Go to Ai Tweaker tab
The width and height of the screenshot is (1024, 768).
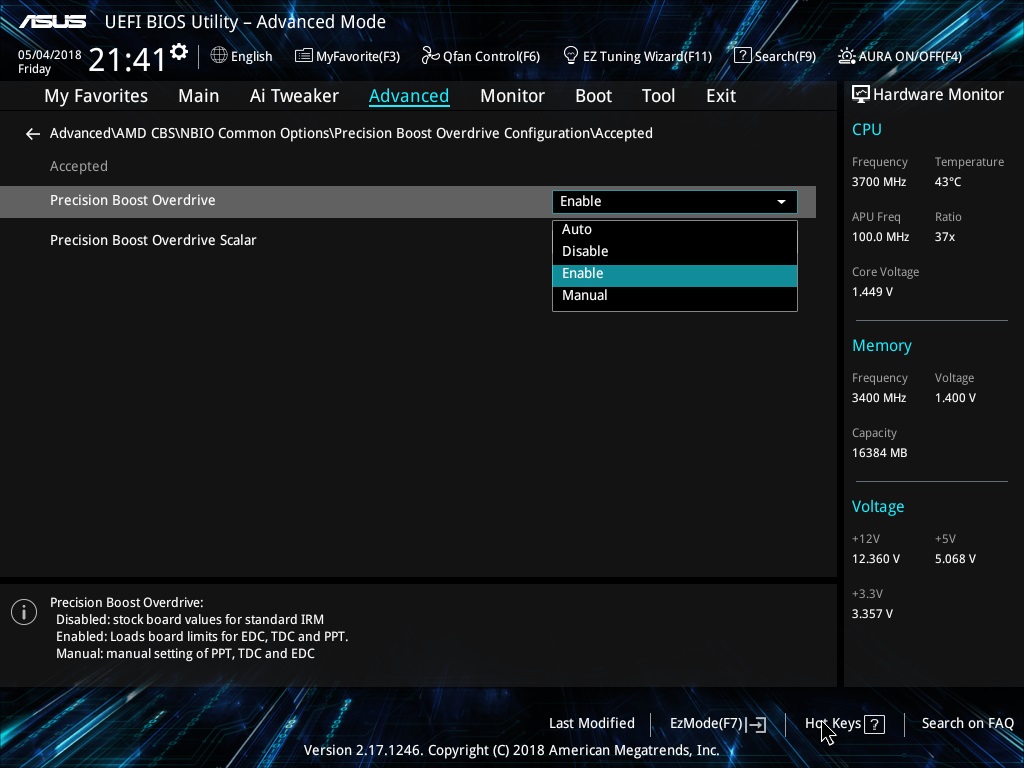[x=294, y=96]
